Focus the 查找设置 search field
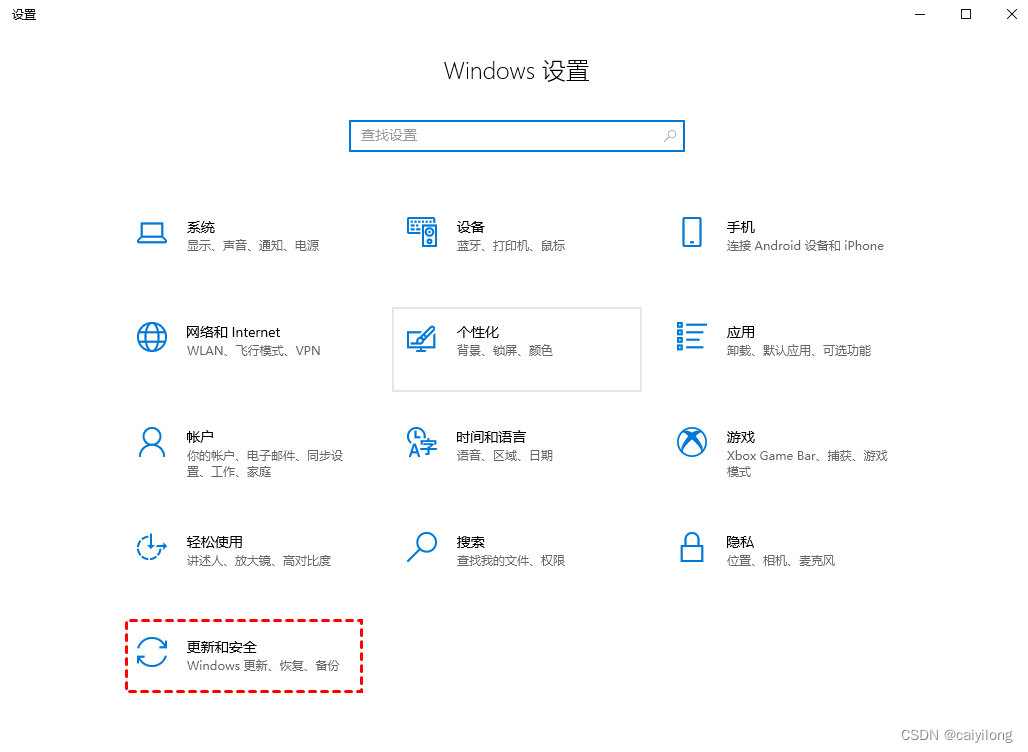This screenshot has height=752, width=1028. click(x=517, y=136)
